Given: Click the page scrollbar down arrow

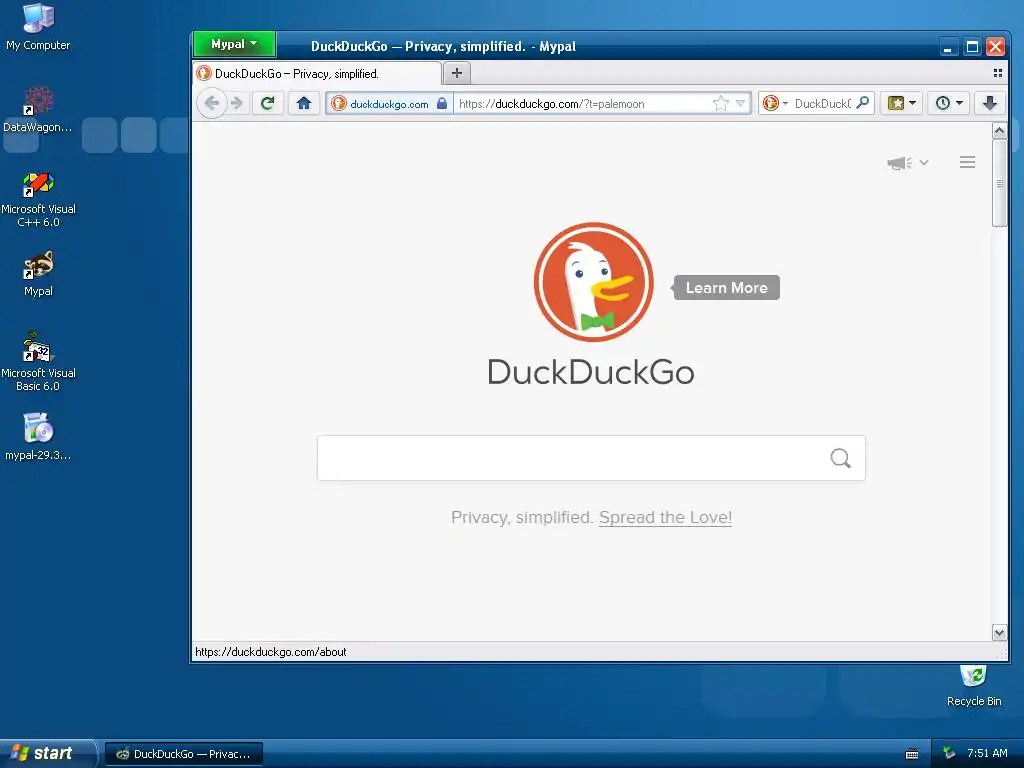Looking at the screenshot, I should [999, 632].
